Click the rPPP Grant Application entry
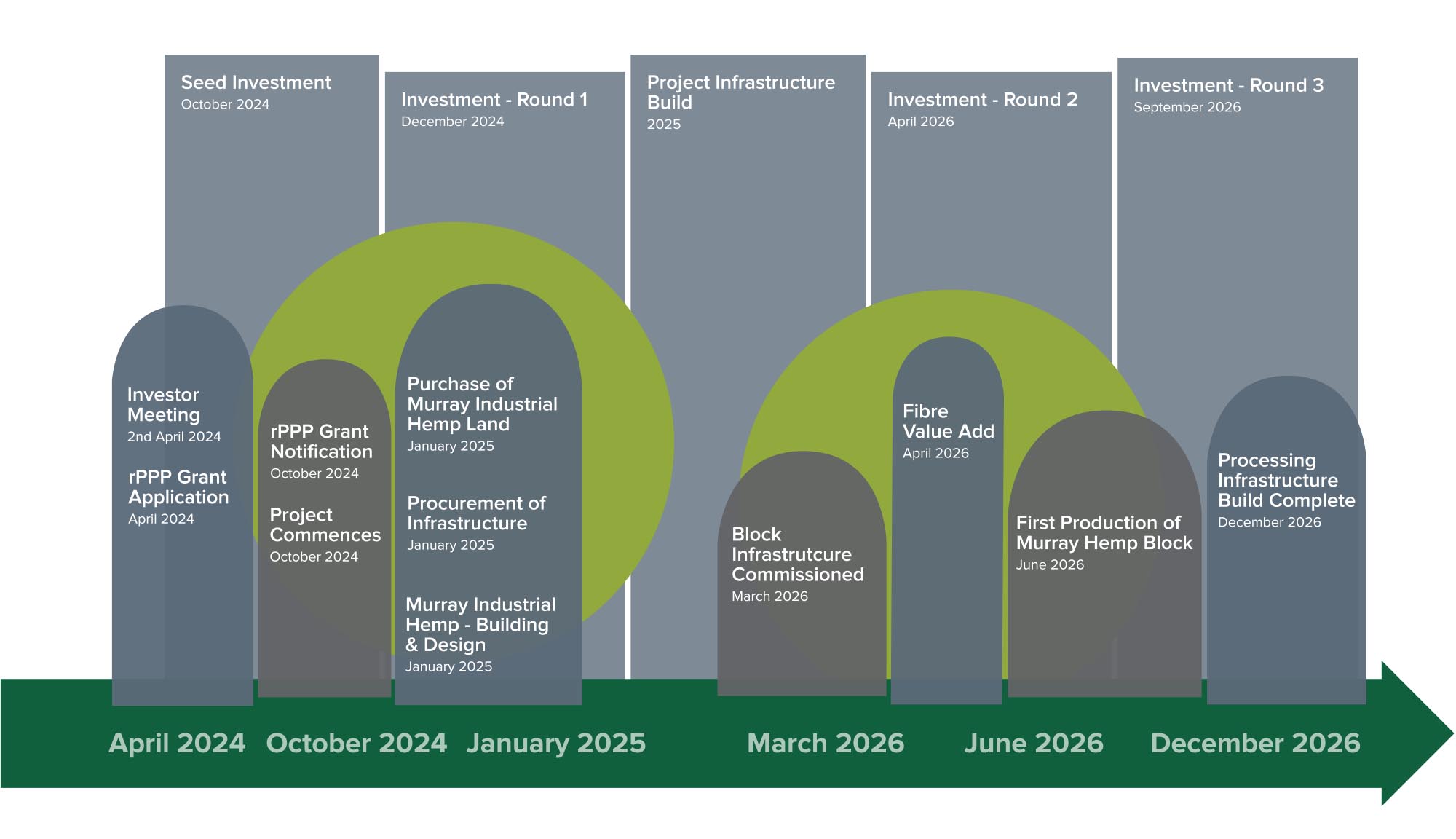This screenshot has width=1456, height=839. pos(178,488)
